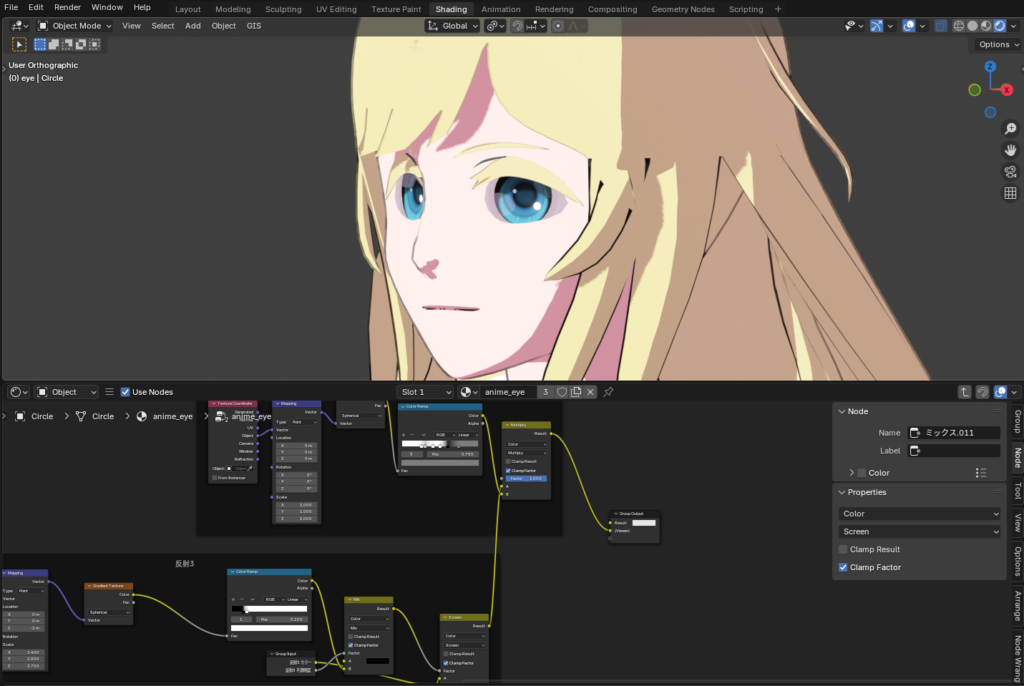1024x686 pixels.
Task: Toggle X-ray mode in the viewport
Action: [x=940, y=26]
